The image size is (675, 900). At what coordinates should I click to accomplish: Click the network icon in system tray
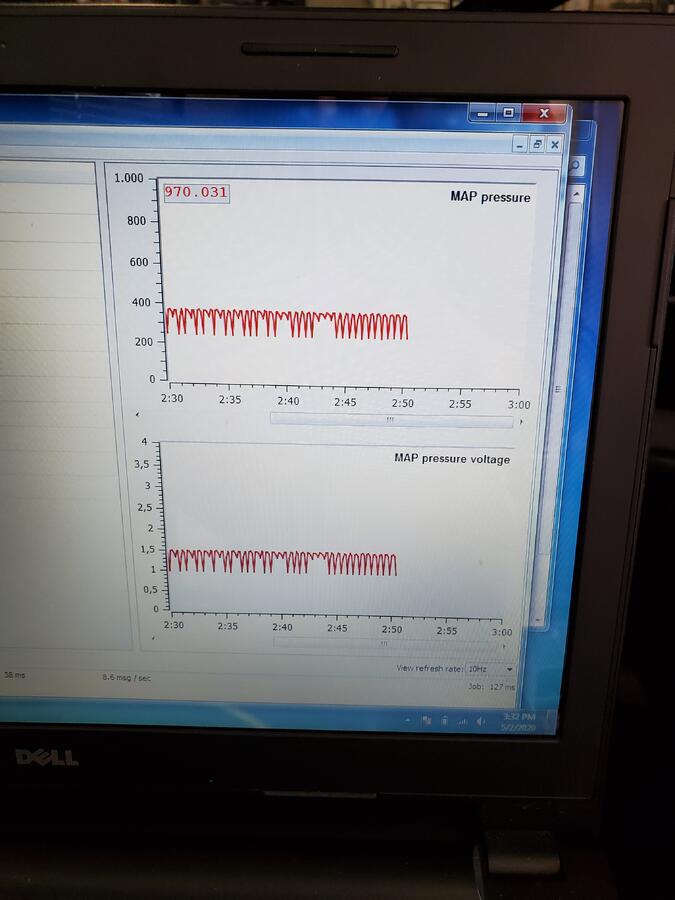[x=461, y=720]
